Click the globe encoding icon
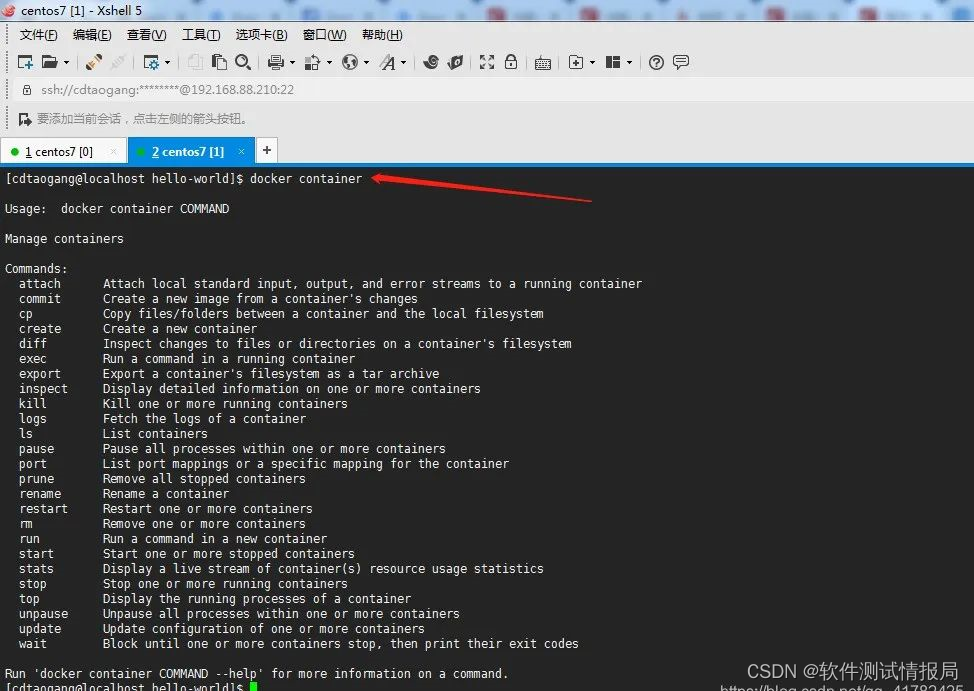This screenshot has width=974, height=691. [x=350, y=62]
